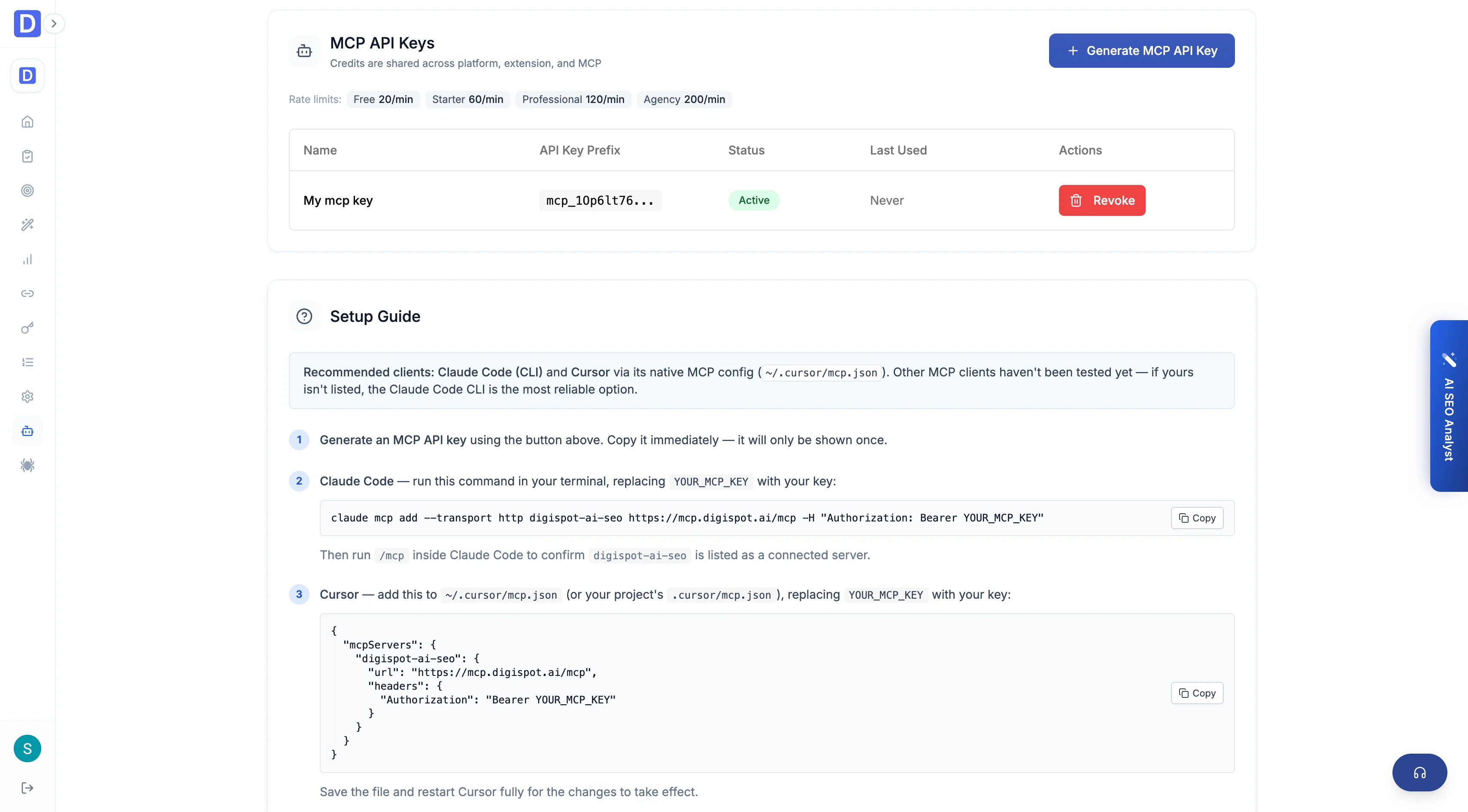Copy the claude mcp add command

[x=1197, y=518]
